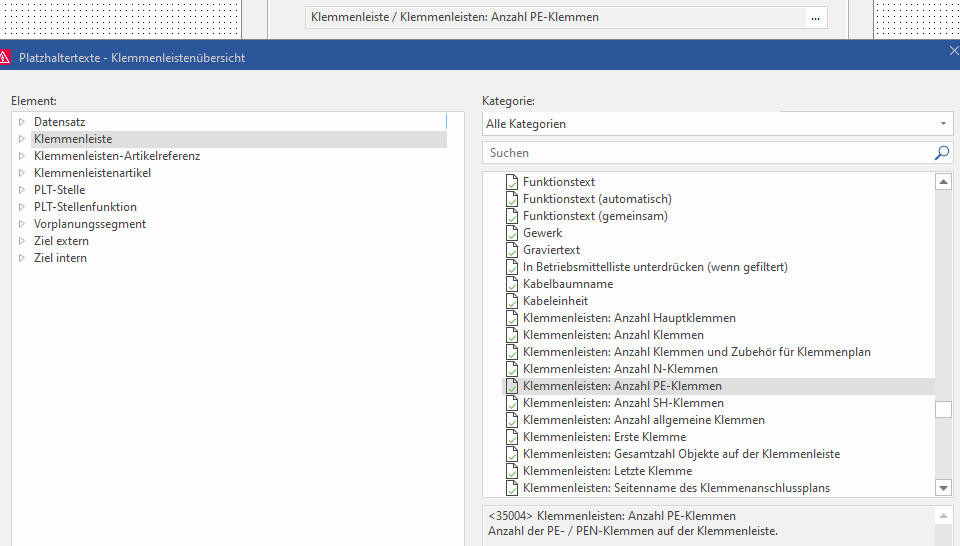Click into the Suchen search field
This screenshot has height=546, width=960.
click(708, 153)
